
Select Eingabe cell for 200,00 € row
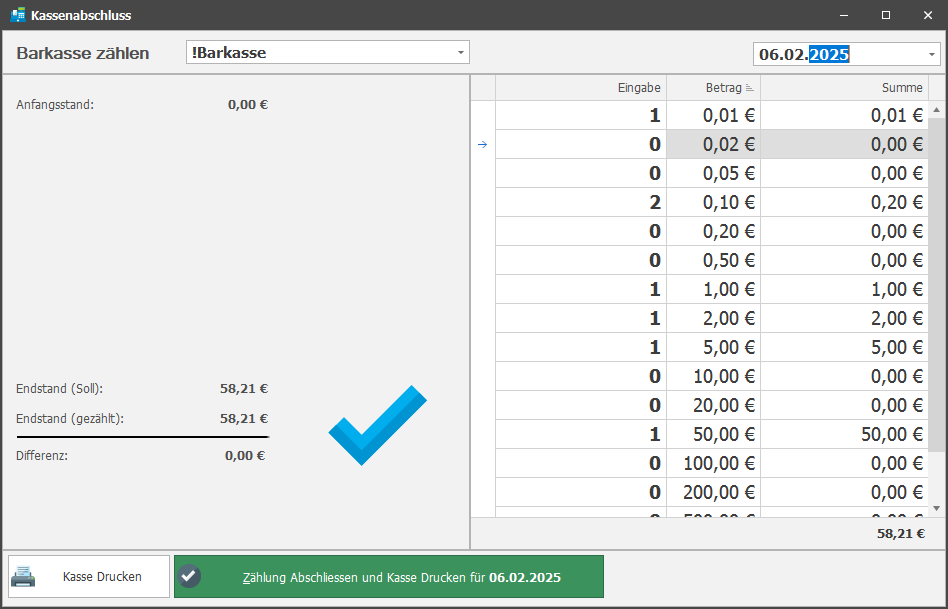coord(581,493)
